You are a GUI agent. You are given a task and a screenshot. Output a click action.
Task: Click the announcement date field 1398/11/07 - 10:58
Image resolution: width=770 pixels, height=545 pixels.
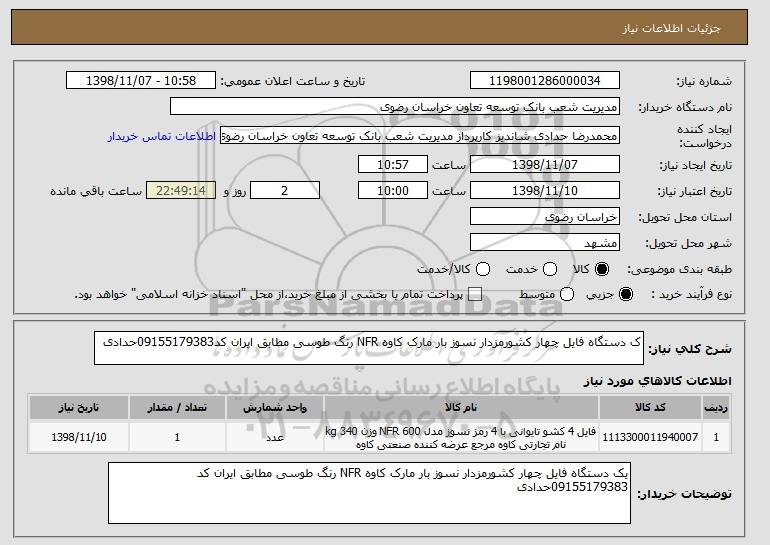(141, 81)
